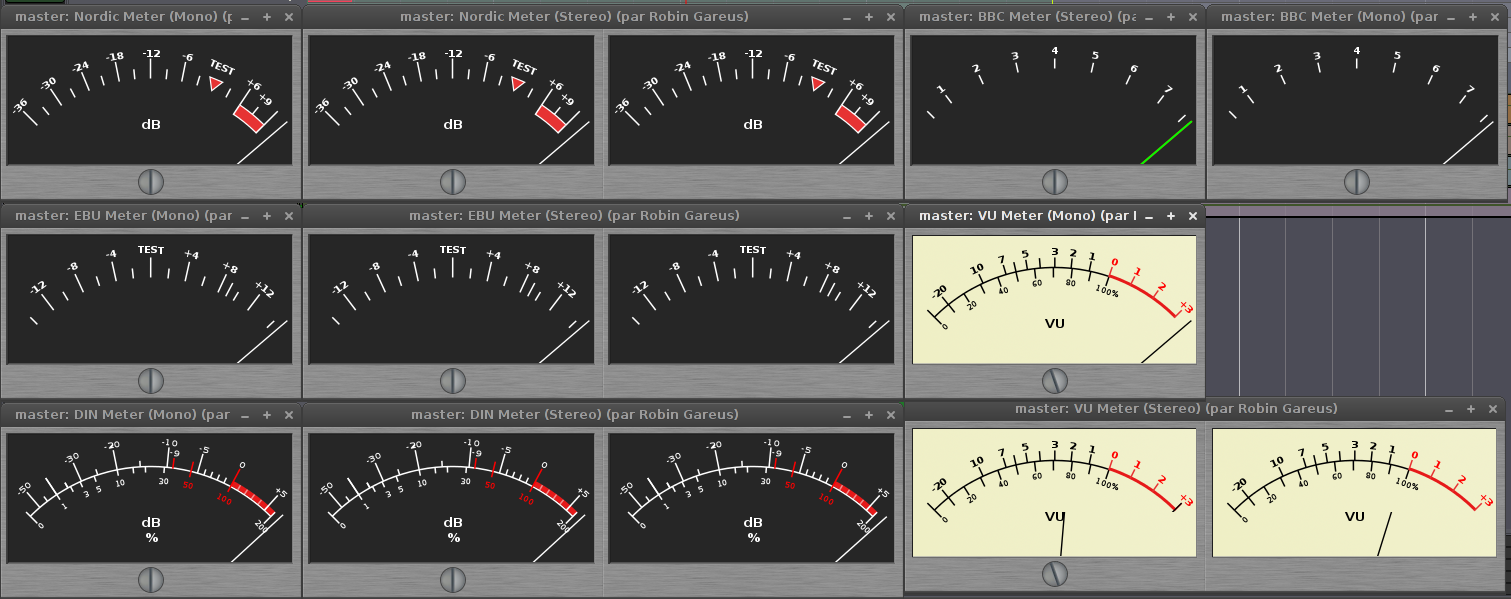This screenshot has width=1511, height=599.
Task: Close the Nordic Meter (Mono) window
Action: pyautogui.click(x=289, y=18)
